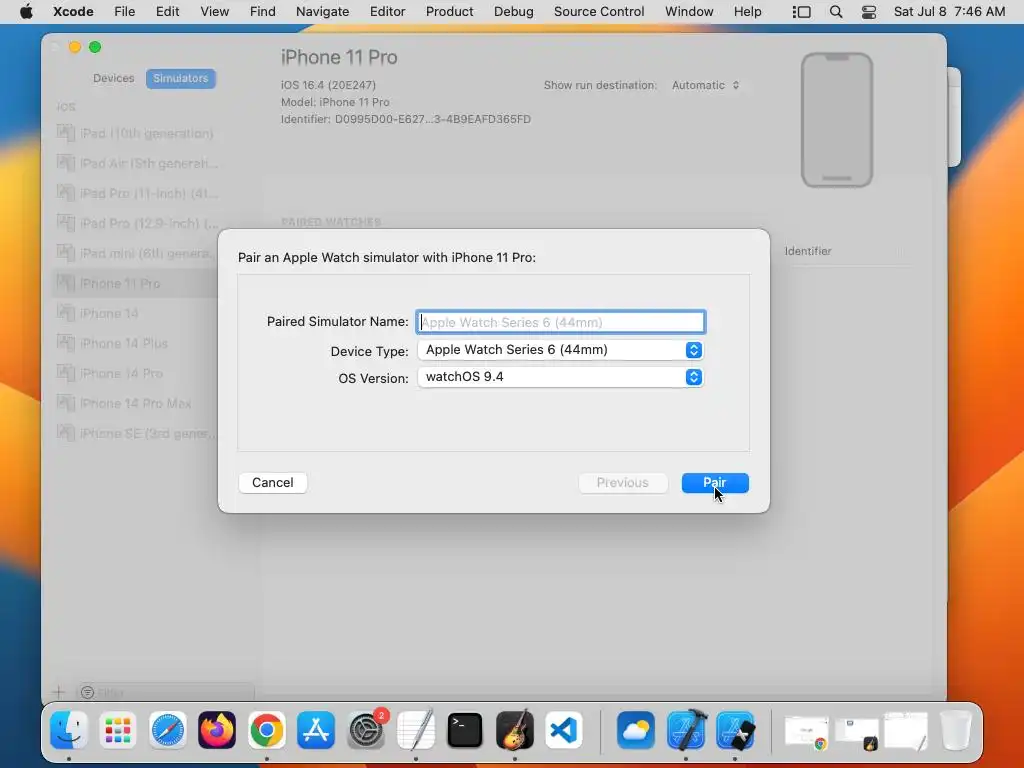Image resolution: width=1024 pixels, height=768 pixels.
Task: Select iPhone 14 Pro simulator
Action: coord(136,374)
